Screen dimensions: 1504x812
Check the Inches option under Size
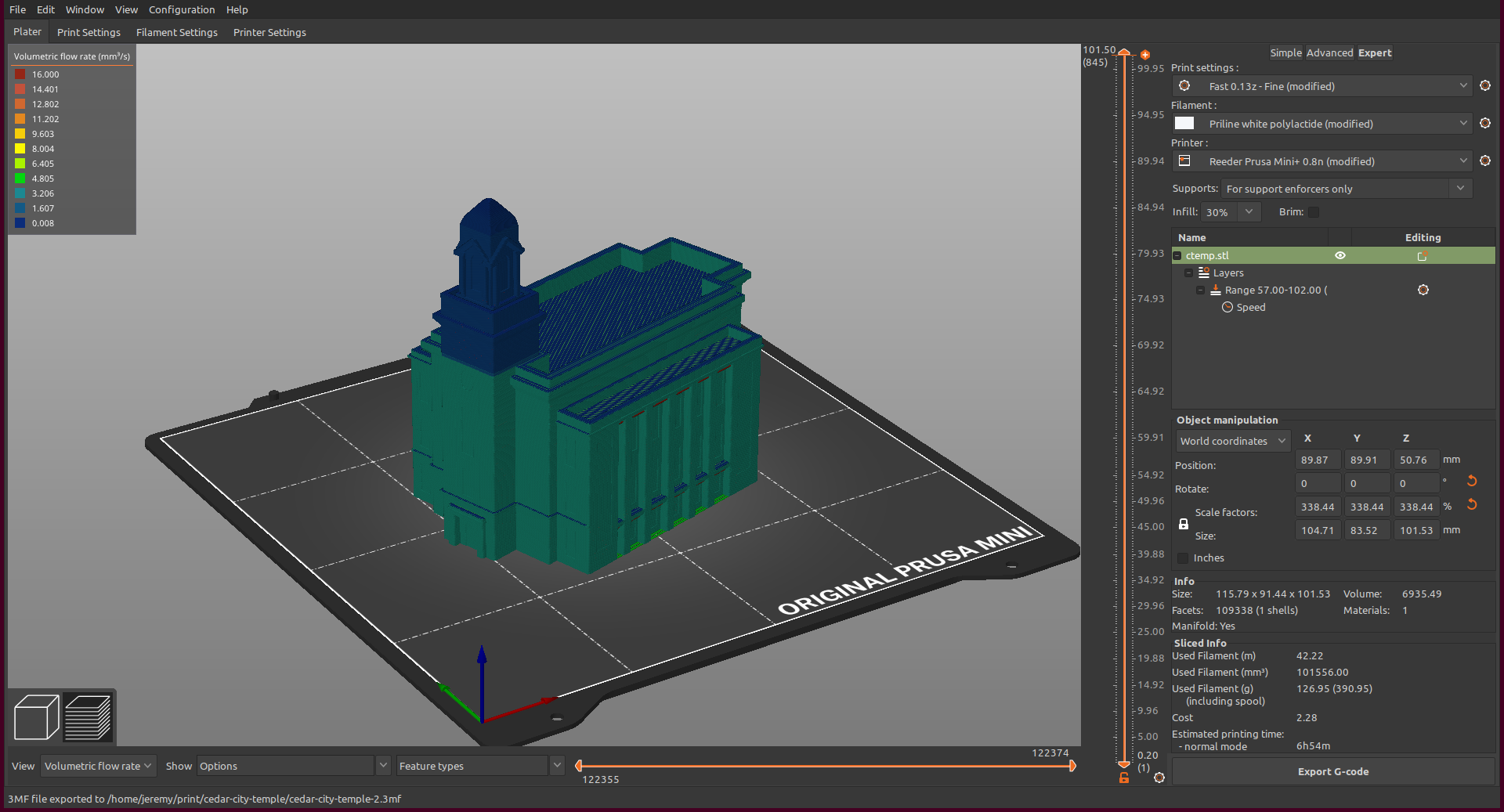point(1183,558)
